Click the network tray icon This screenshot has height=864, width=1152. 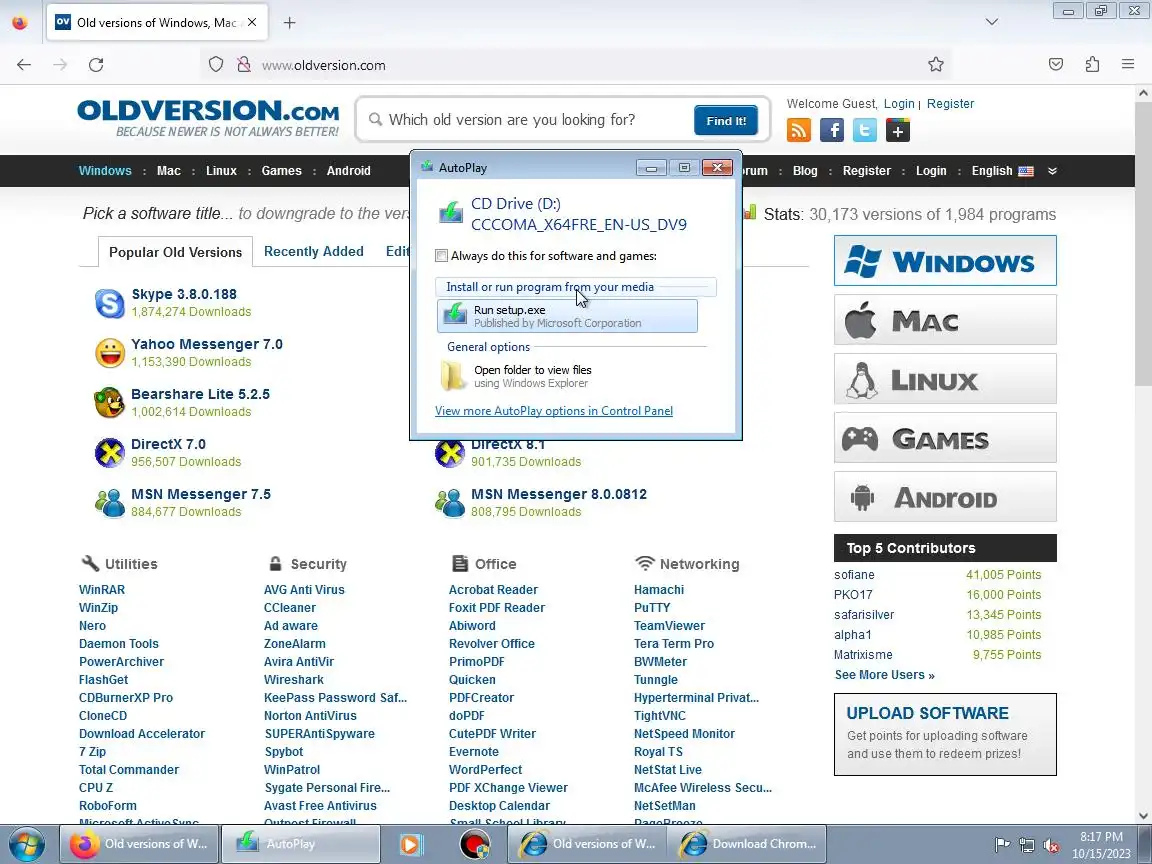[x=1026, y=845]
